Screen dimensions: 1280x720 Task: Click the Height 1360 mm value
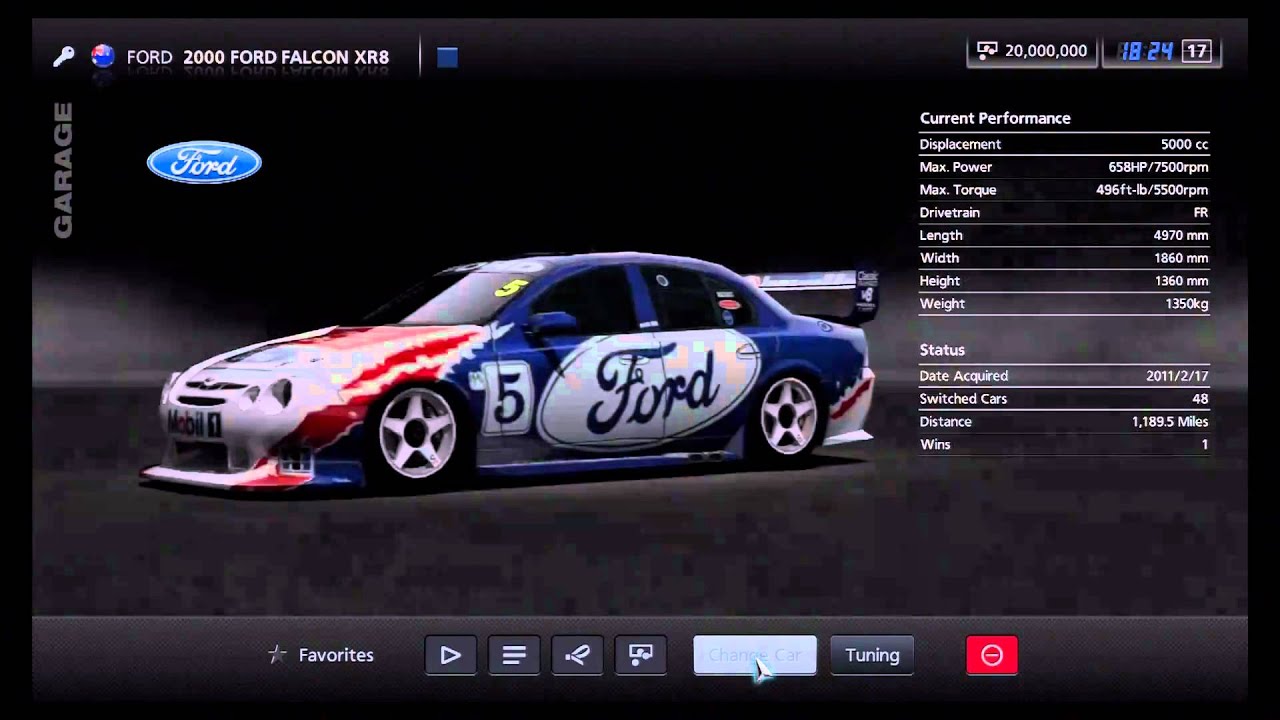point(1181,281)
